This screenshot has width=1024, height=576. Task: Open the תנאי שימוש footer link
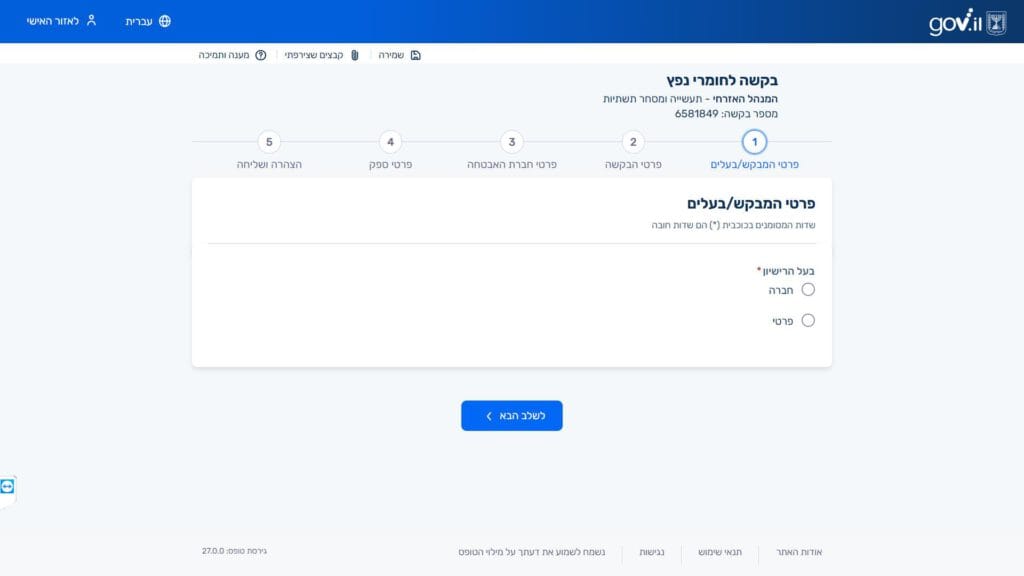720,552
